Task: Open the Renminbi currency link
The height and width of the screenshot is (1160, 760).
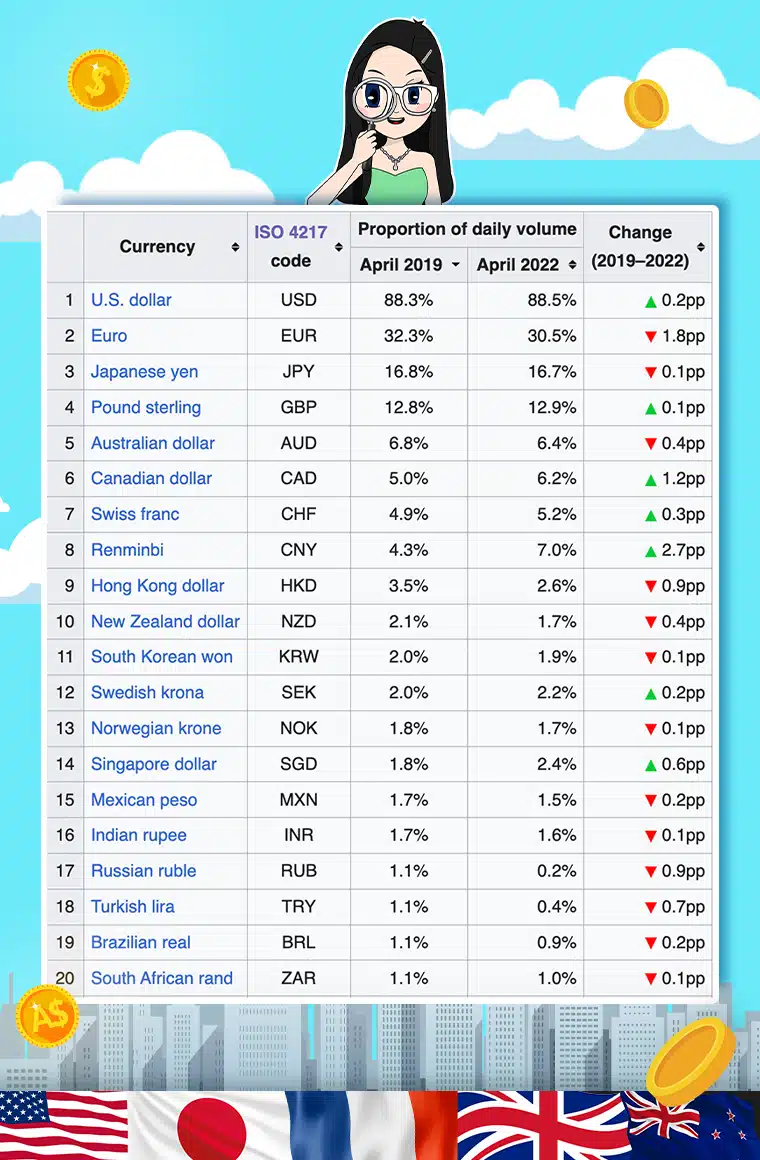Action: [127, 550]
